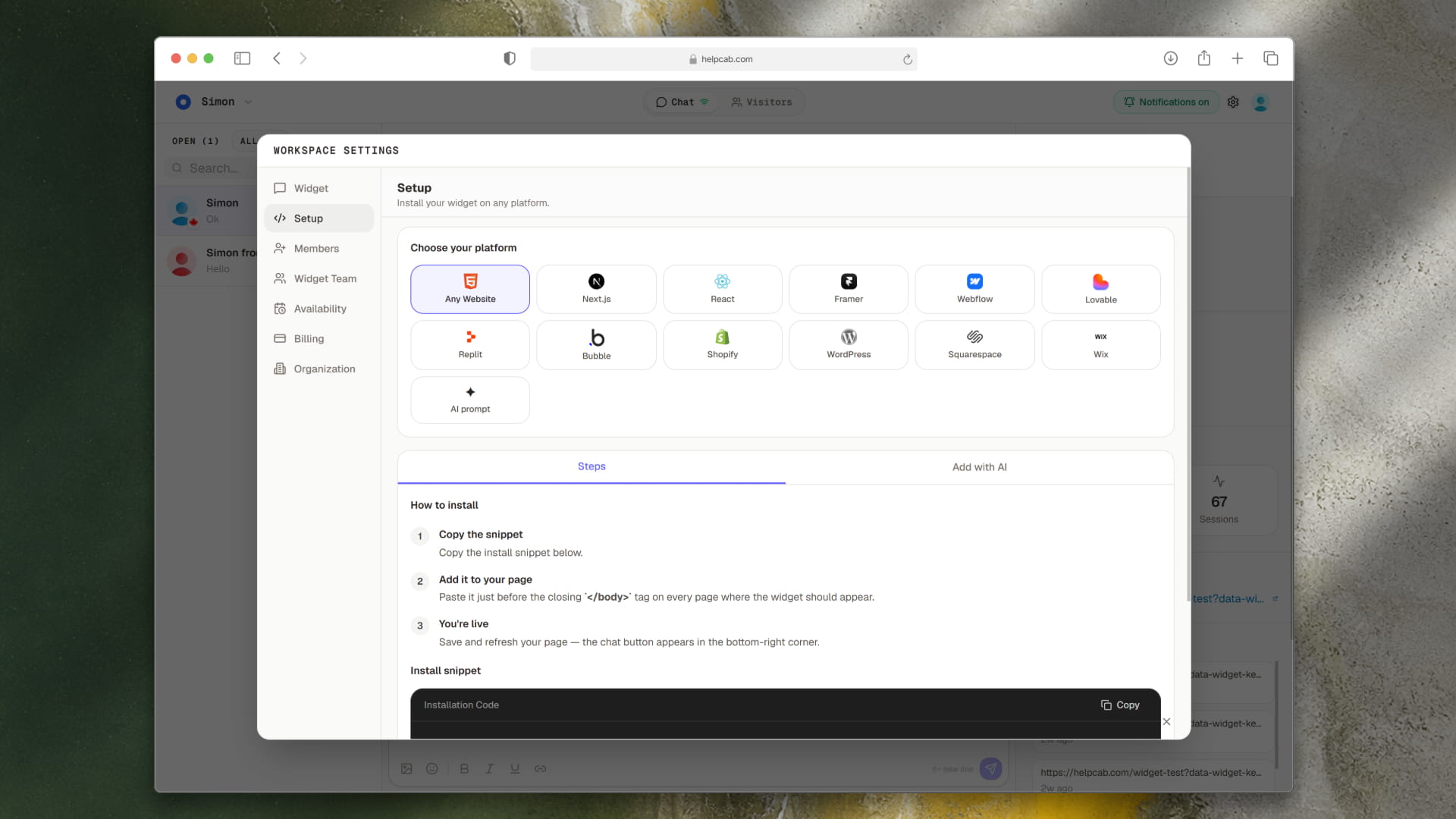
Task: Open the emoji picker
Action: 431,768
